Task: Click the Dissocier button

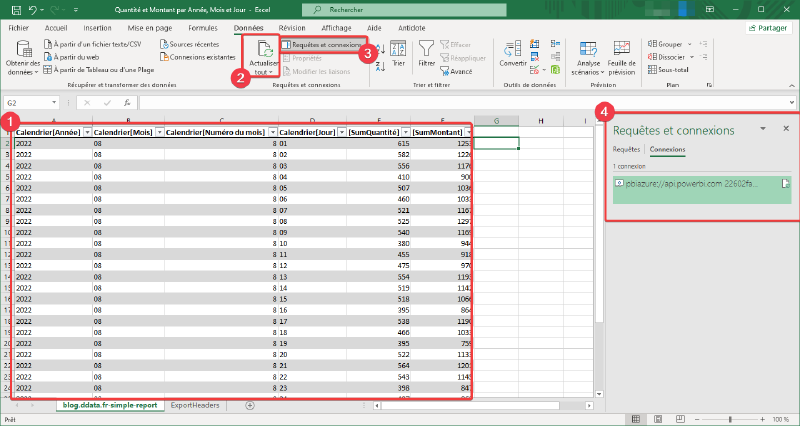Action: (666, 57)
